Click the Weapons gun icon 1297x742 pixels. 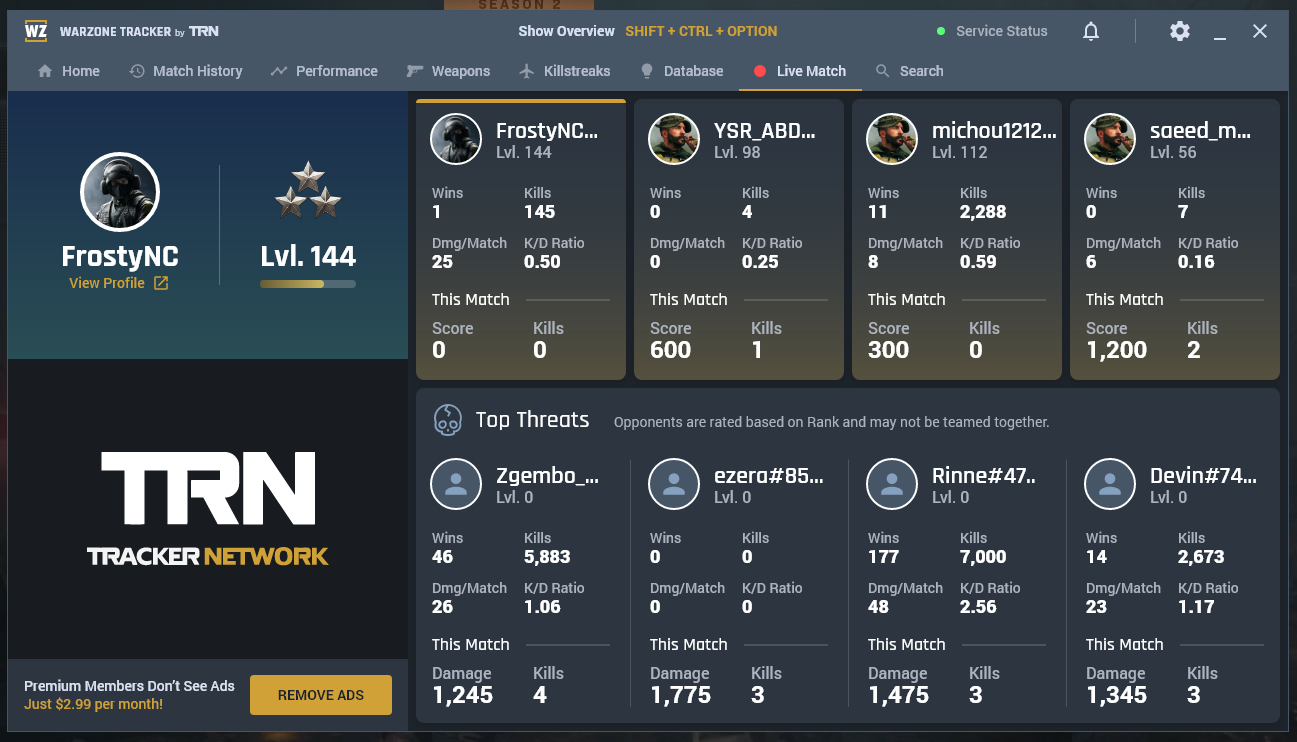click(415, 71)
